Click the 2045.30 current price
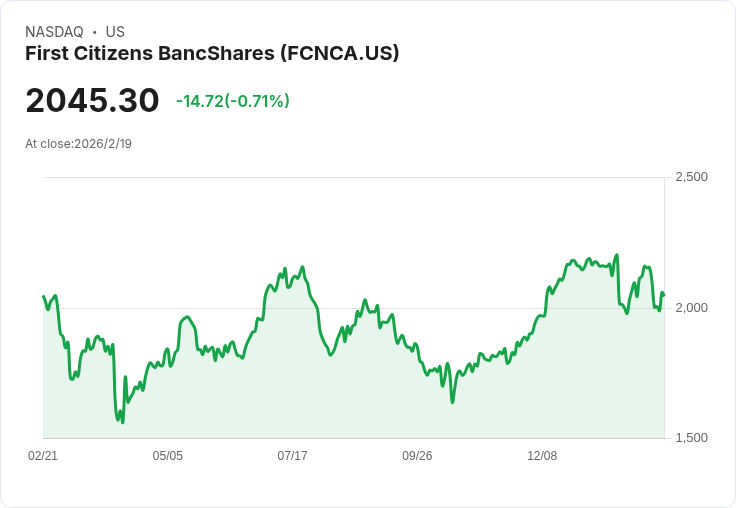This screenshot has width=736, height=508. point(92,101)
